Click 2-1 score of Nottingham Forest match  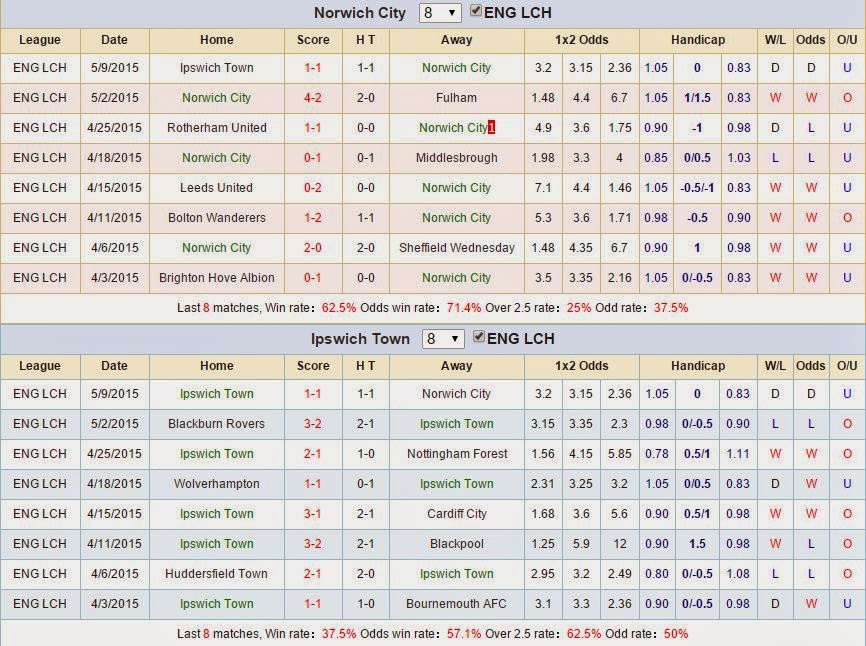(313, 454)
